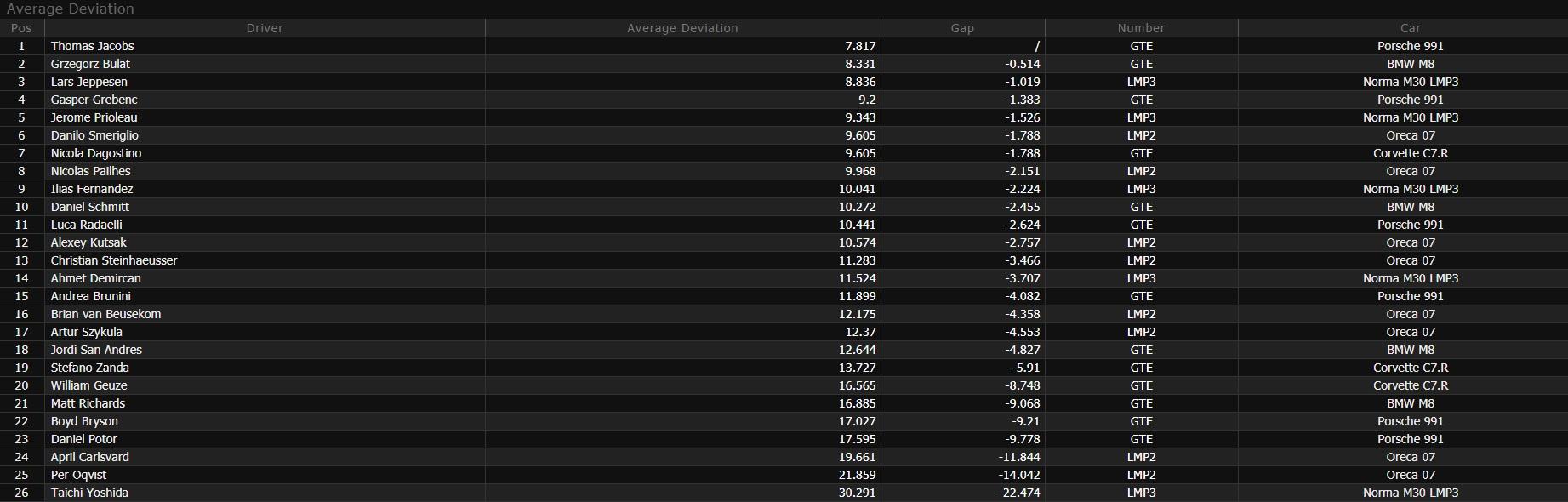This screenshot has height=502, width=1568.
Task: Click the Number column header
Action: click(x=1141, y=28)
